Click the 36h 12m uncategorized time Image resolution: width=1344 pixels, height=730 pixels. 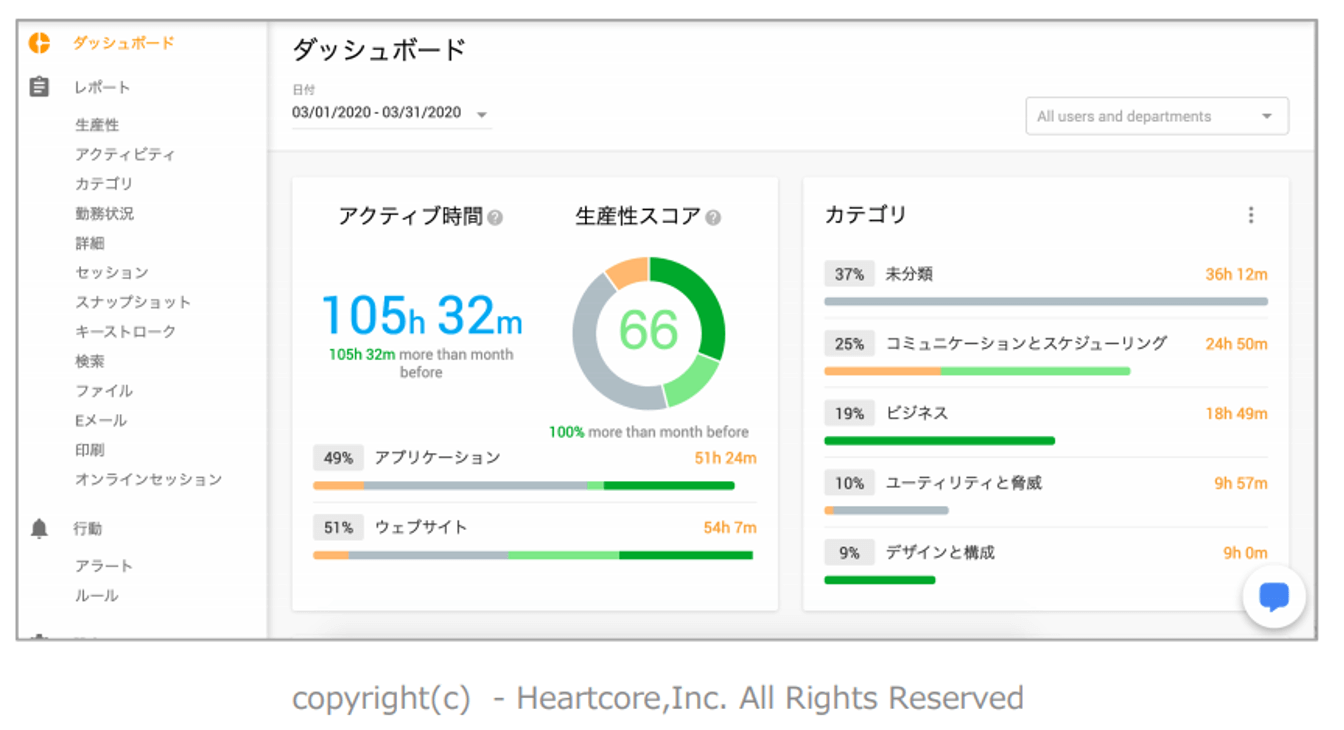click(x=1236, y=274)
